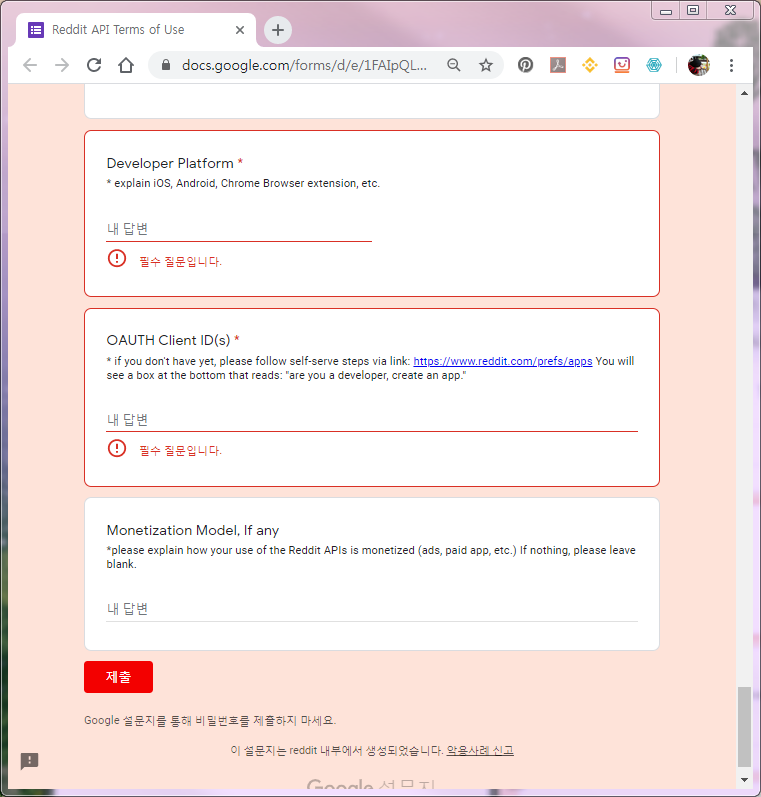This screenshot has width=761, height=797.
Task: Click the scrollbar down arrow
Action: (x=744, y=780)
